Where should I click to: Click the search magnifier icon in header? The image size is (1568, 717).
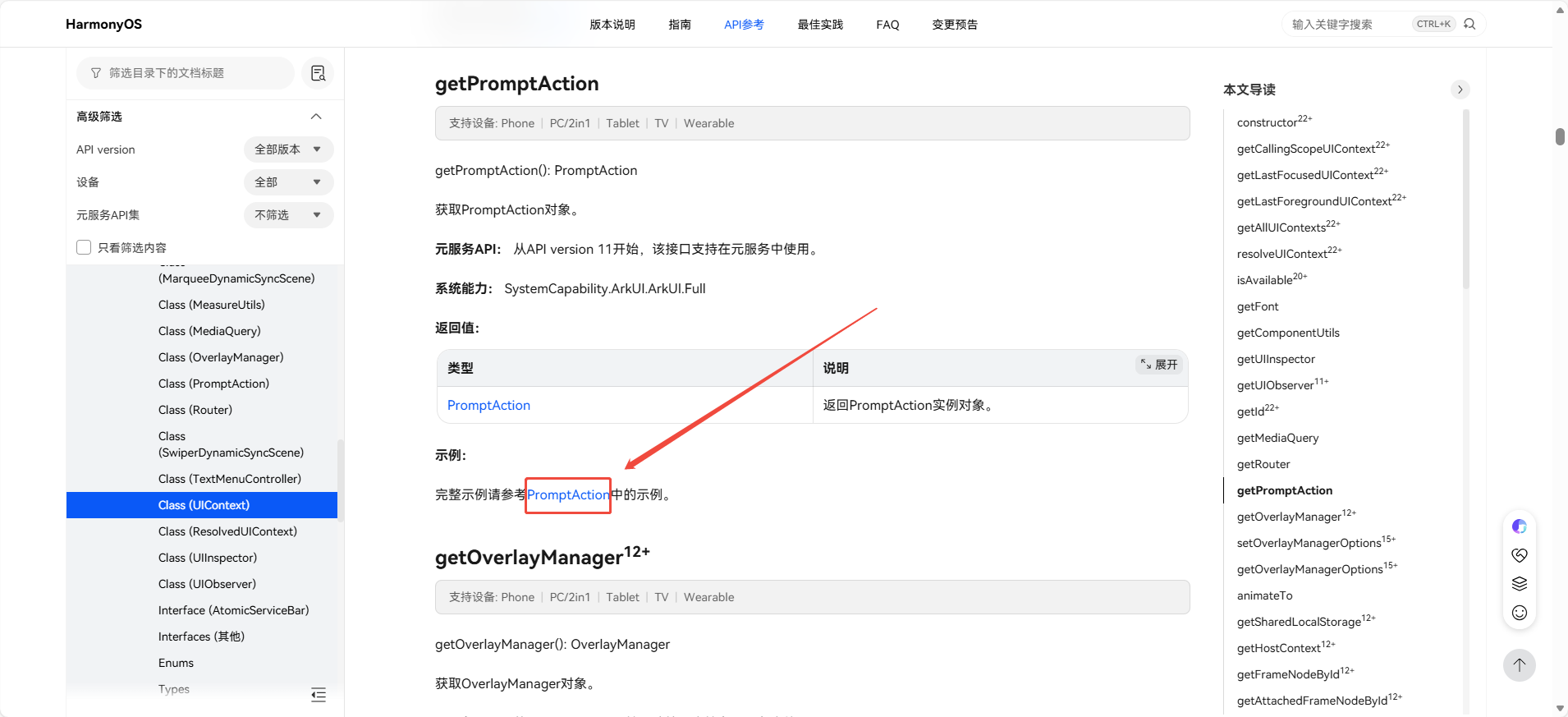[1469, 24]
